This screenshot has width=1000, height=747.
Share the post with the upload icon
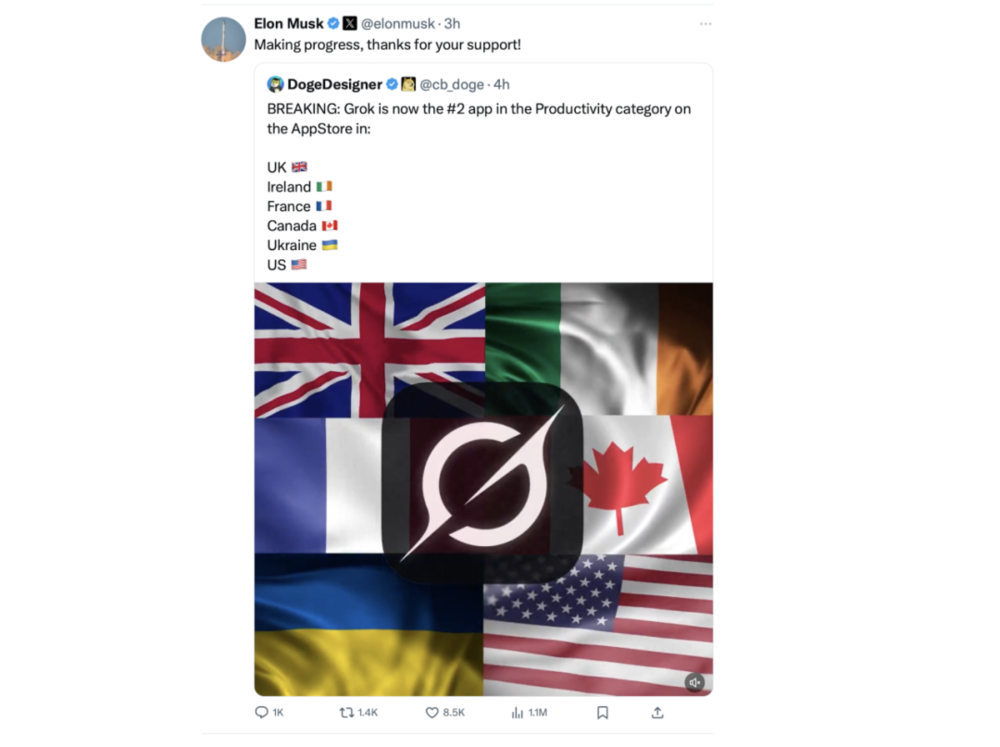[657, 713]
